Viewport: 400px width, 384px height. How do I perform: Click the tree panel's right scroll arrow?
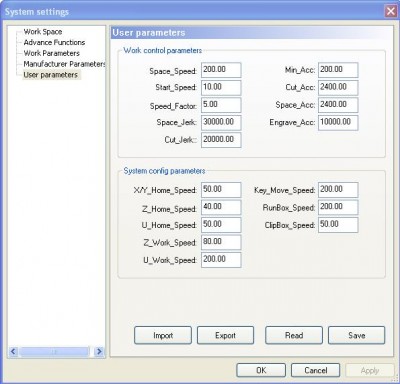(99, 351)
